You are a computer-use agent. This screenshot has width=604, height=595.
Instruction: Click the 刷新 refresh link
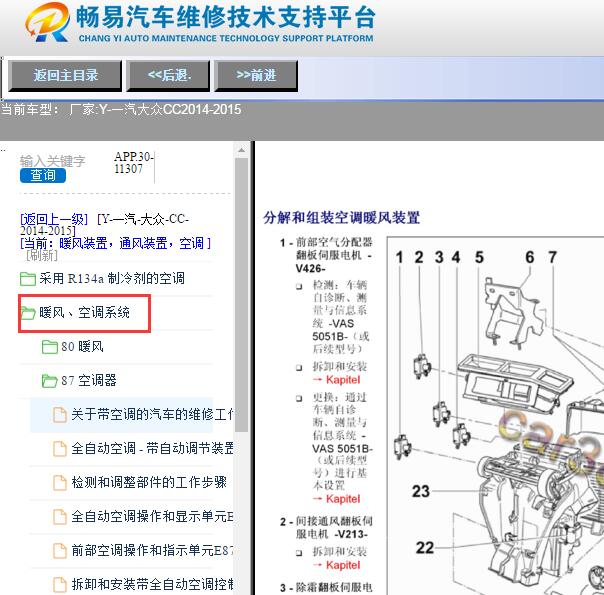click(x=42, y=255)
